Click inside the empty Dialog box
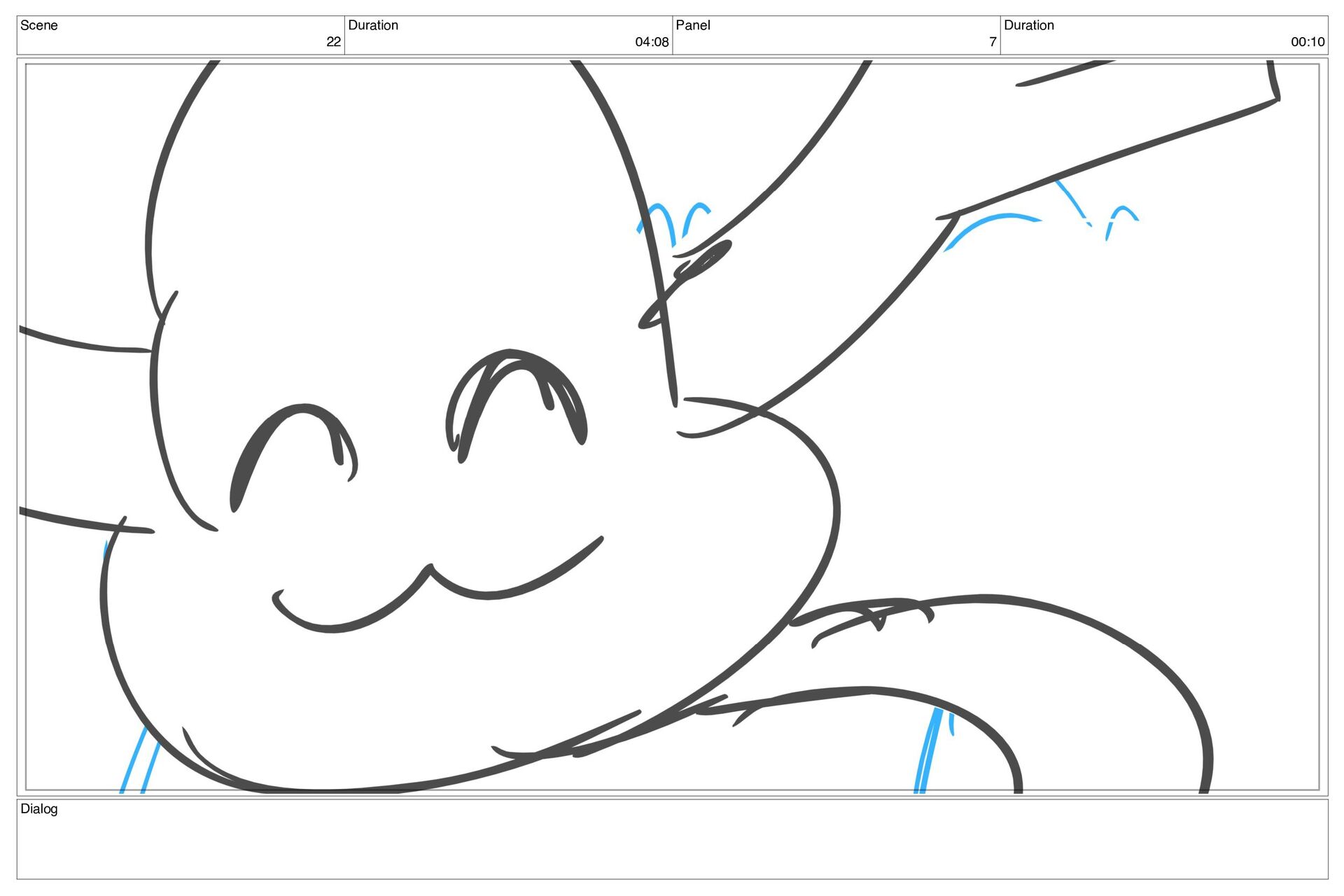The image size is (1344, 896). point(672,839)
